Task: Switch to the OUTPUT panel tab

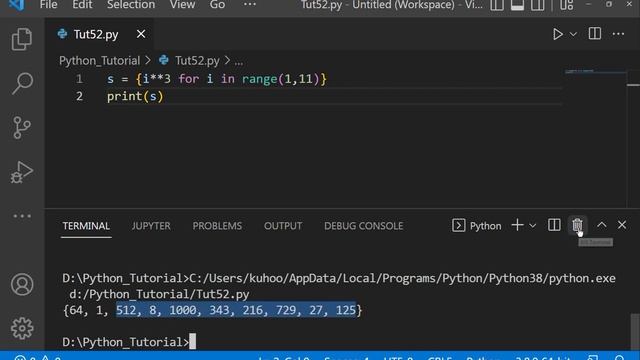Action: [283, 226]
